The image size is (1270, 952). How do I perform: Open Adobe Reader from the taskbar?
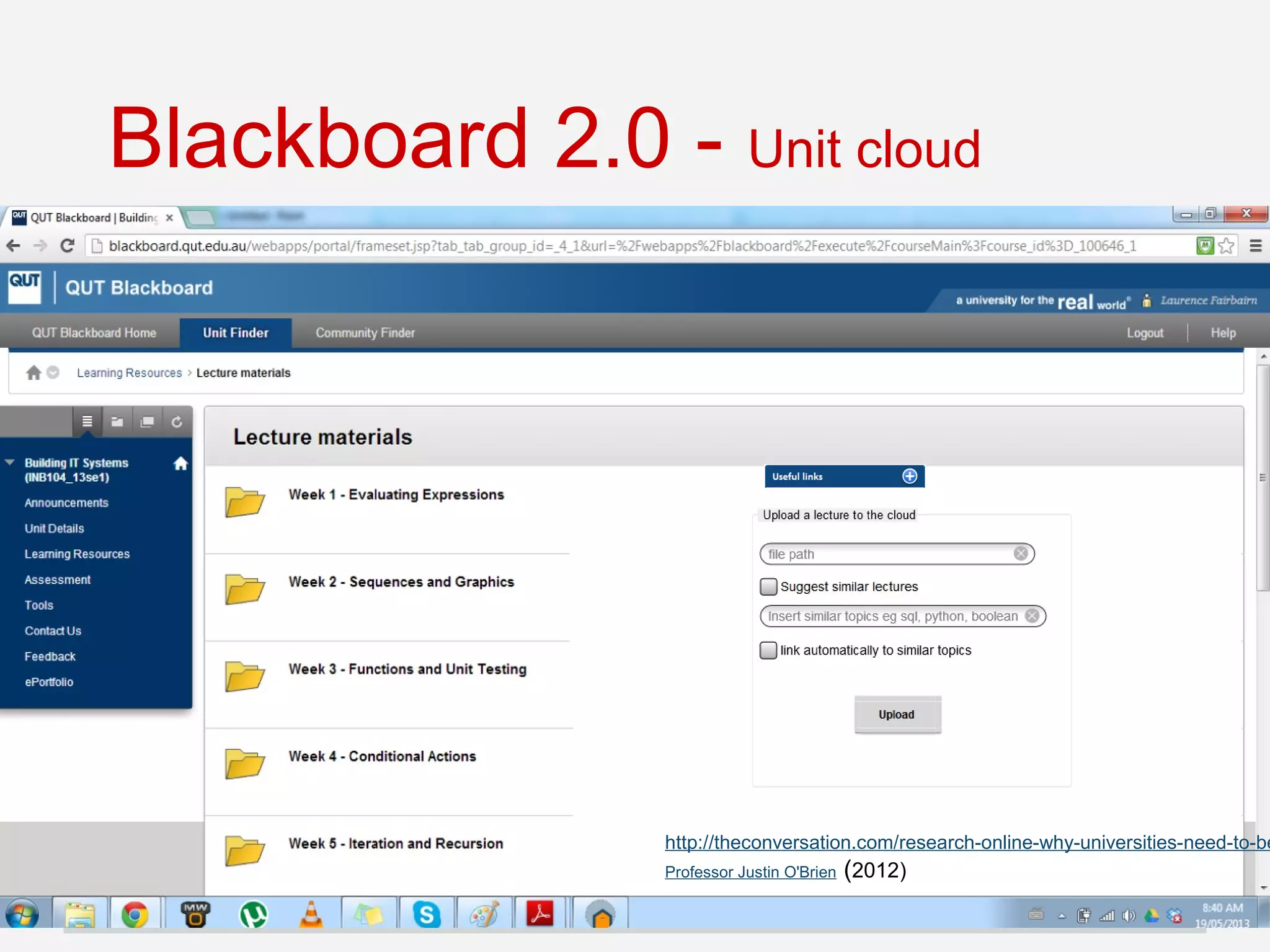coord(540,914)
